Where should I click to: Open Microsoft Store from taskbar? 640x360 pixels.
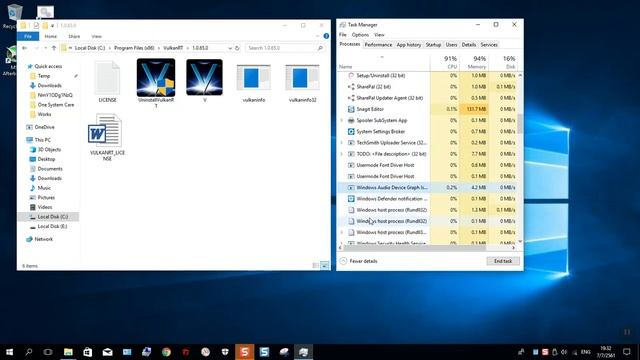click(88, 352)
